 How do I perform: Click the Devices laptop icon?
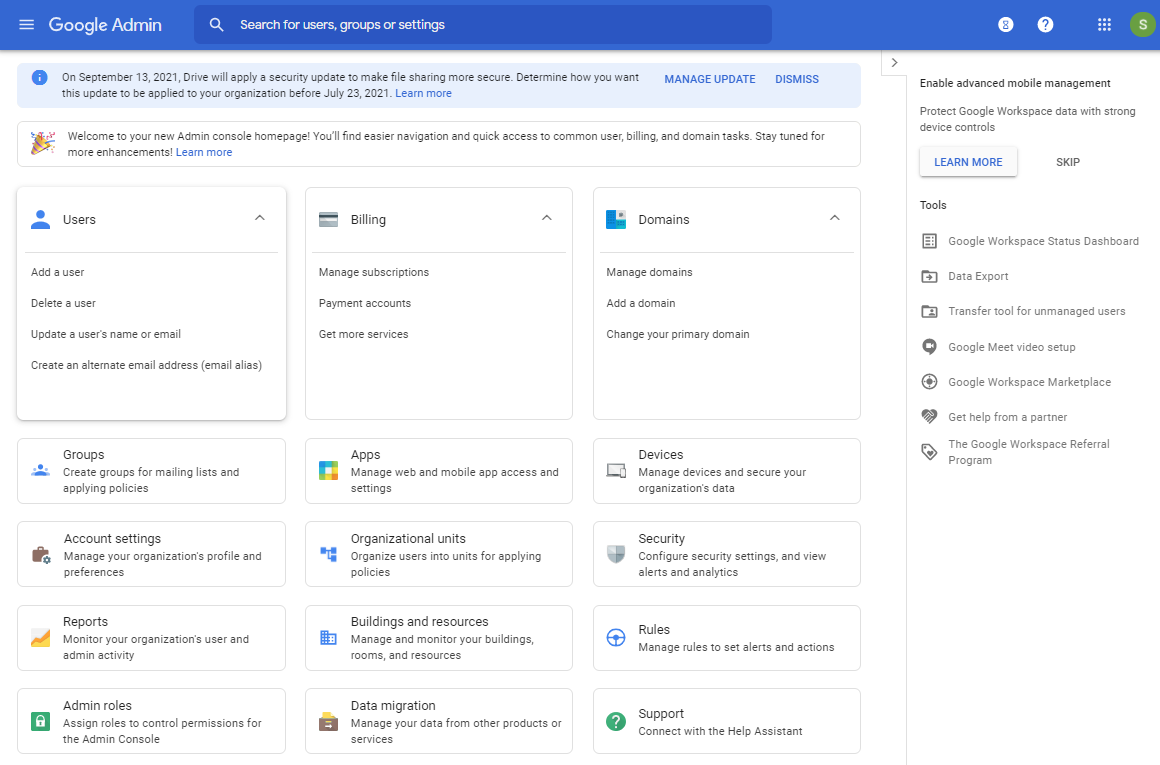pos(616,471)
